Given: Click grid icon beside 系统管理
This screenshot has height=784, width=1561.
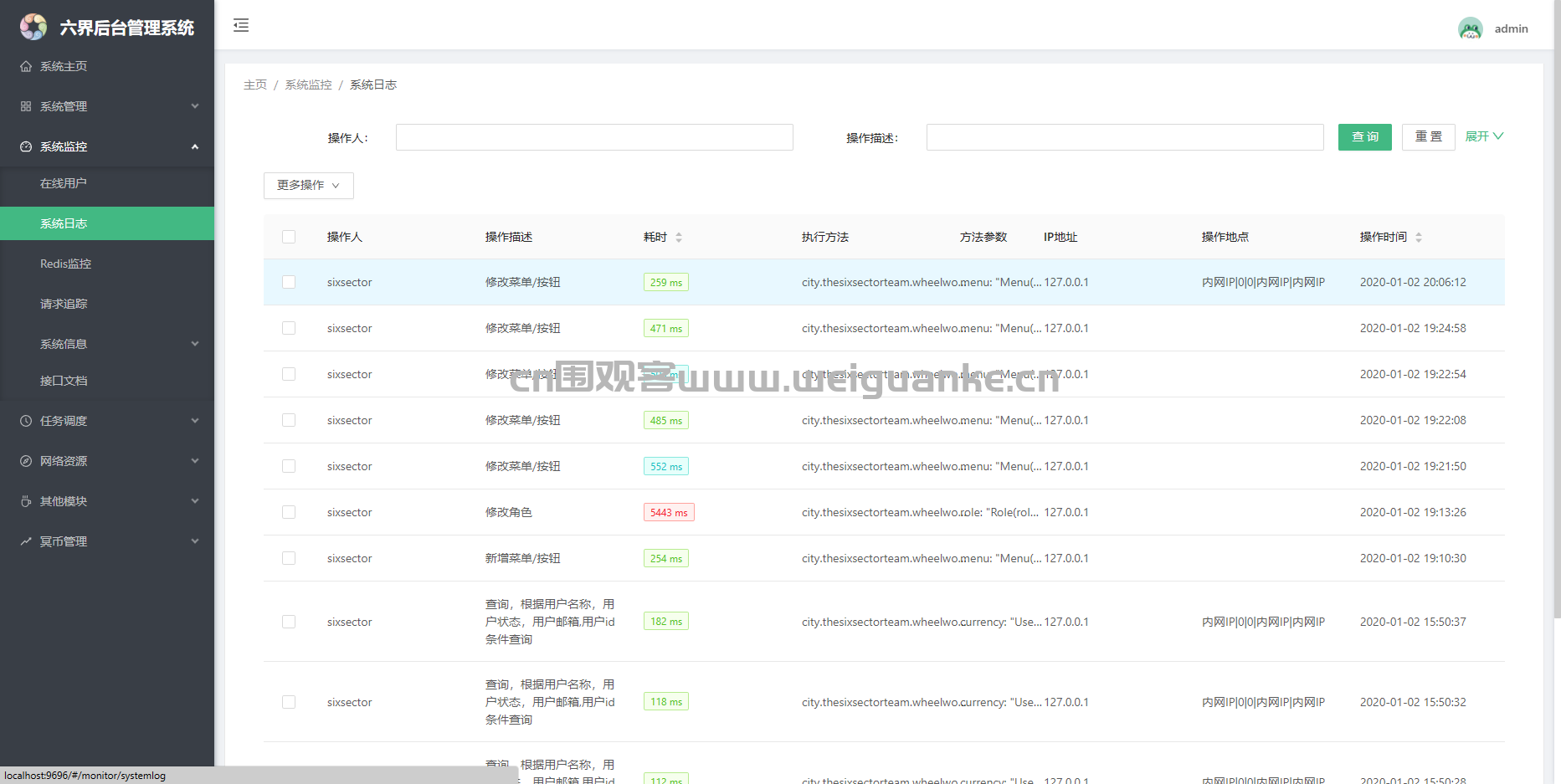Looking at the screenshot, I should click(x=26, y=106).
